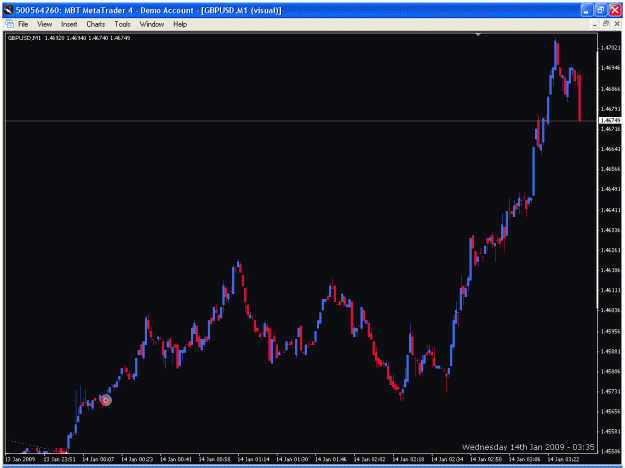The height and width of the screenshot is (468, 625).
Task: Click time axis label '14 Jan 00:07'
Action: click(98, 459)
